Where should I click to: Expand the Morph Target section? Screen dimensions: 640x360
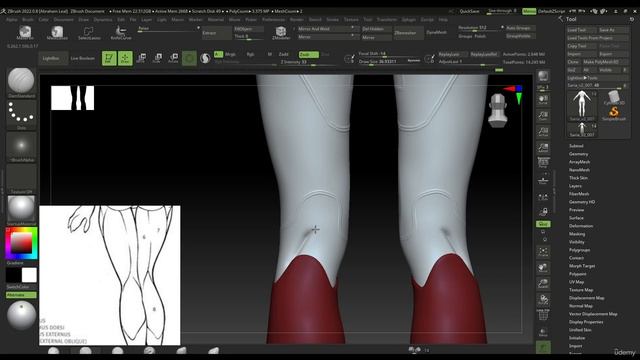(582, 266)
